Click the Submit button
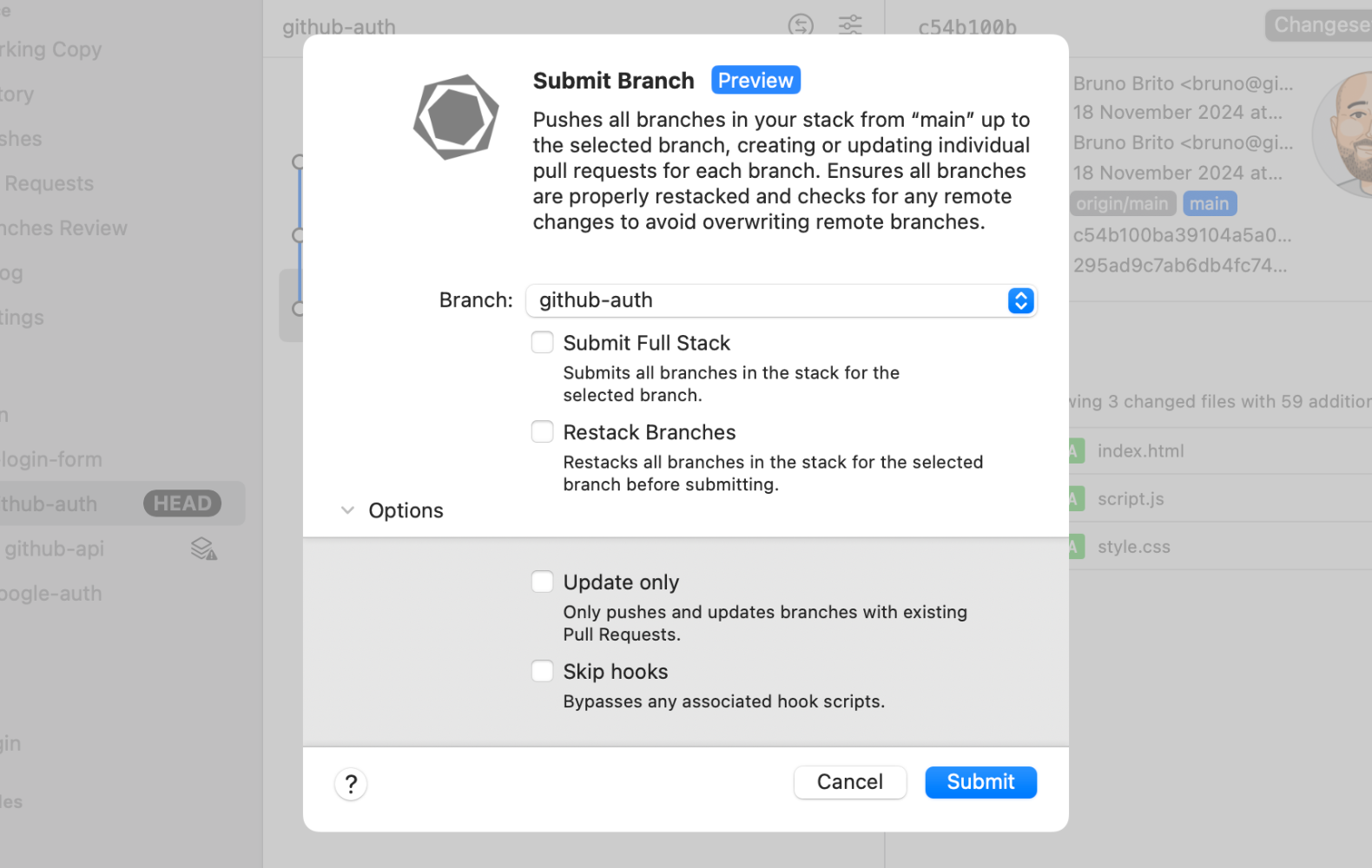Screen dimensions: 1372x868 coord(980,782)
